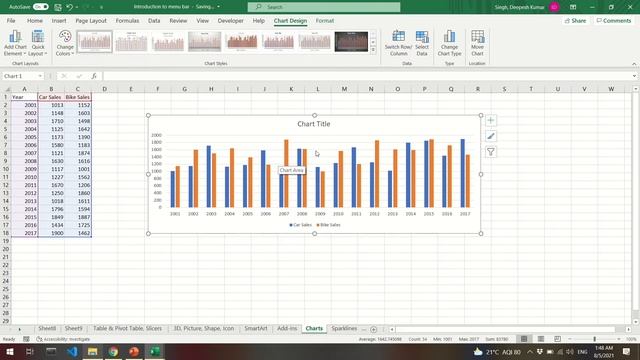Screen dimensions: 640x360
Task: Open Google Chrome from taskbar
Action: point(113,351)
